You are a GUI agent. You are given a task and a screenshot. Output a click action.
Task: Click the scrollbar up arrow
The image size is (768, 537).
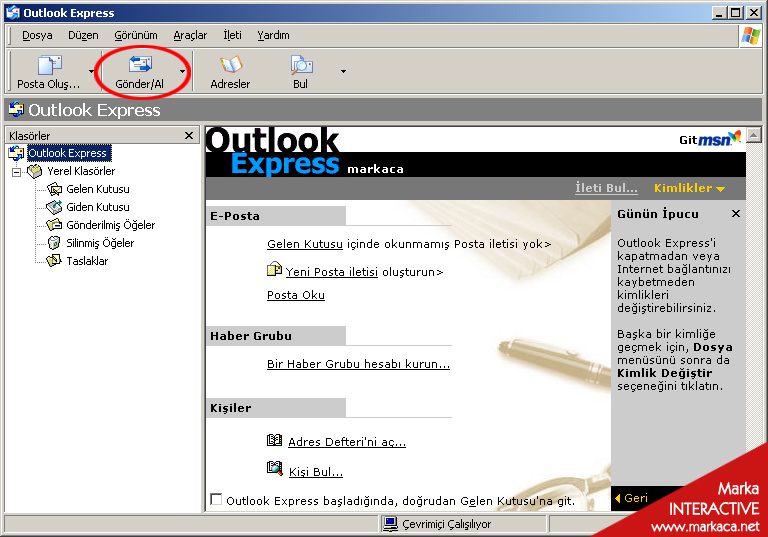(x=754, y=135)
